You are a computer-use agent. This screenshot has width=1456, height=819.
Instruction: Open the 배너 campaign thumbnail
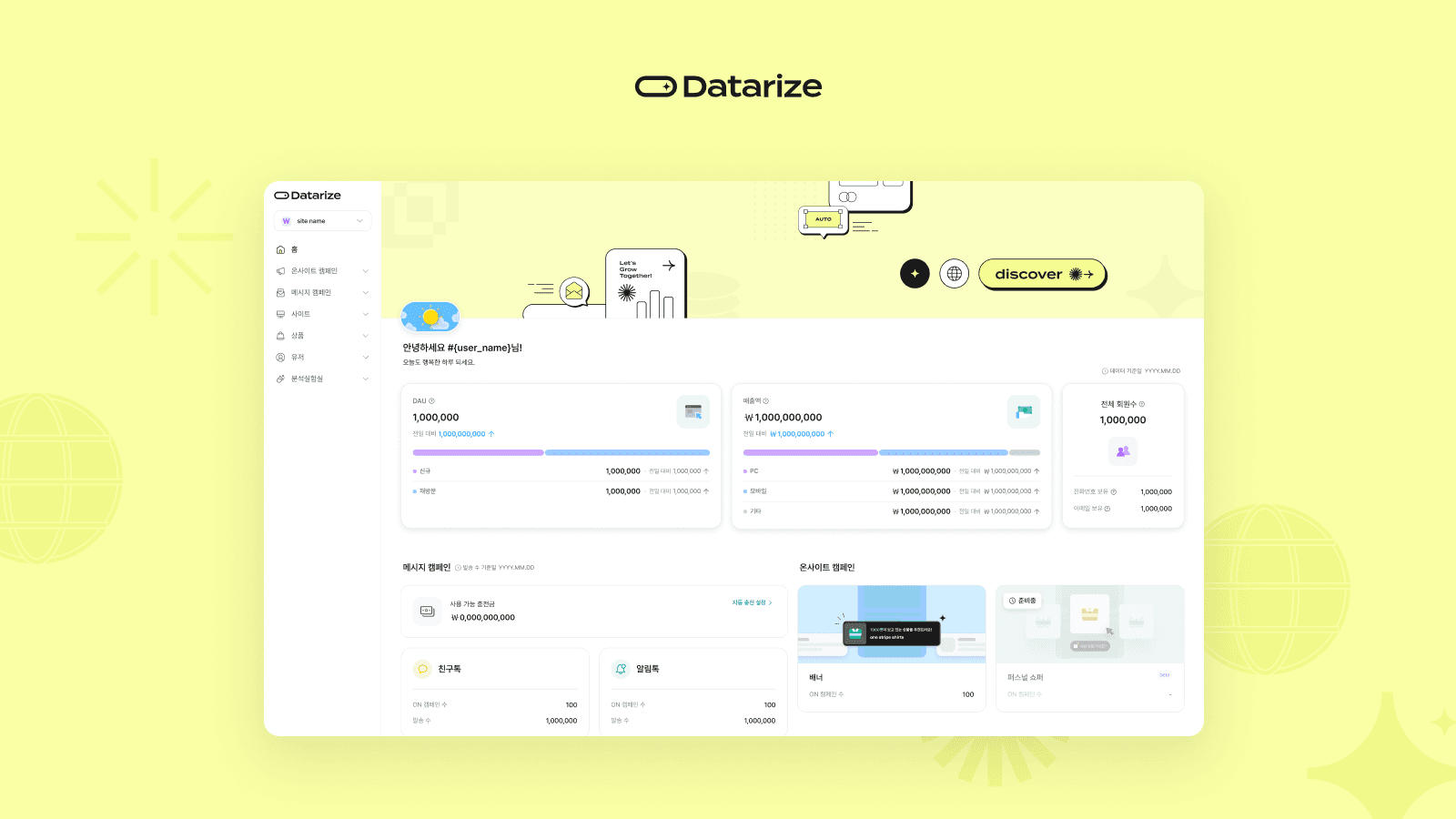pos(892,624)
